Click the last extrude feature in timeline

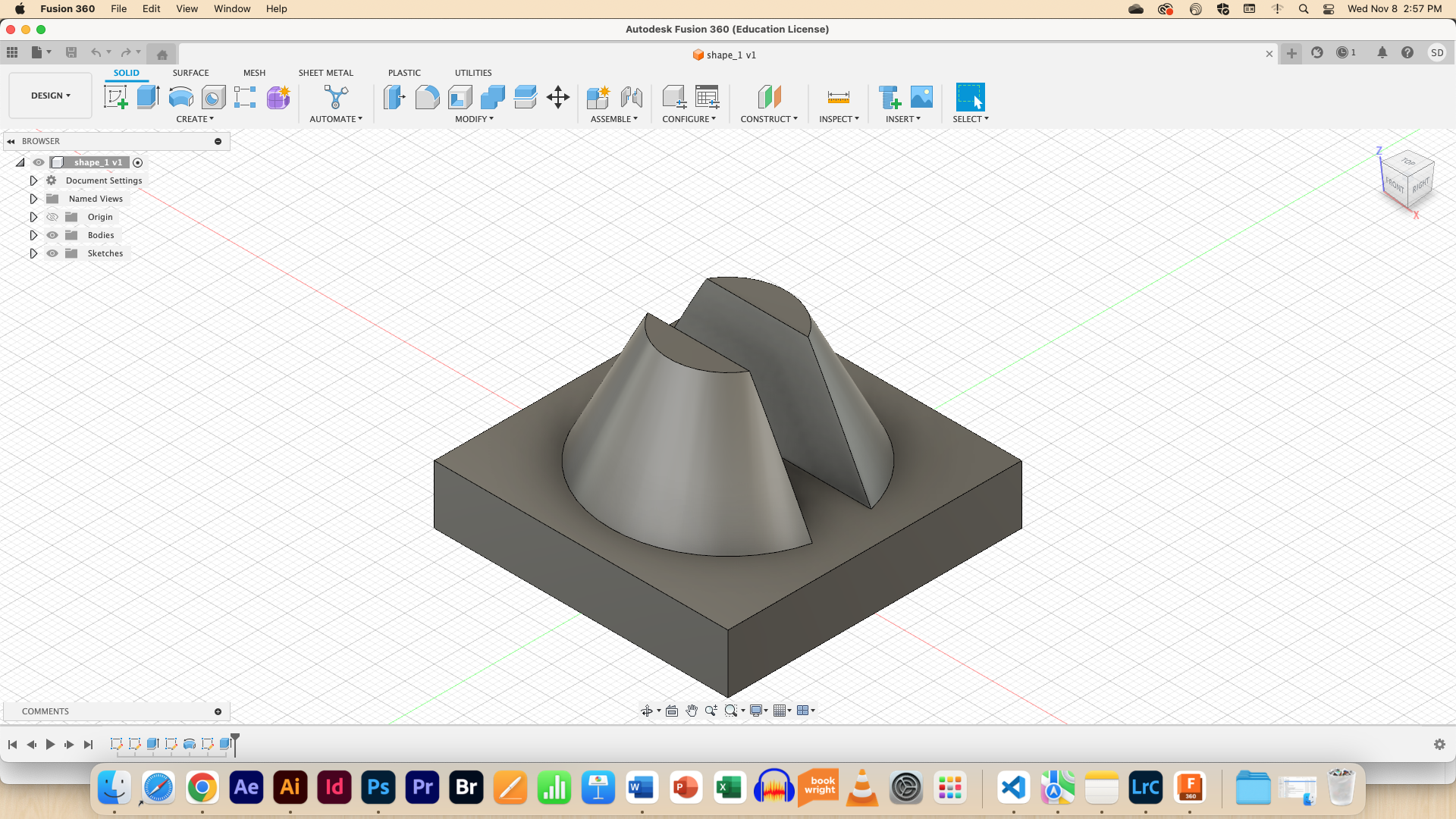[225, 744]
